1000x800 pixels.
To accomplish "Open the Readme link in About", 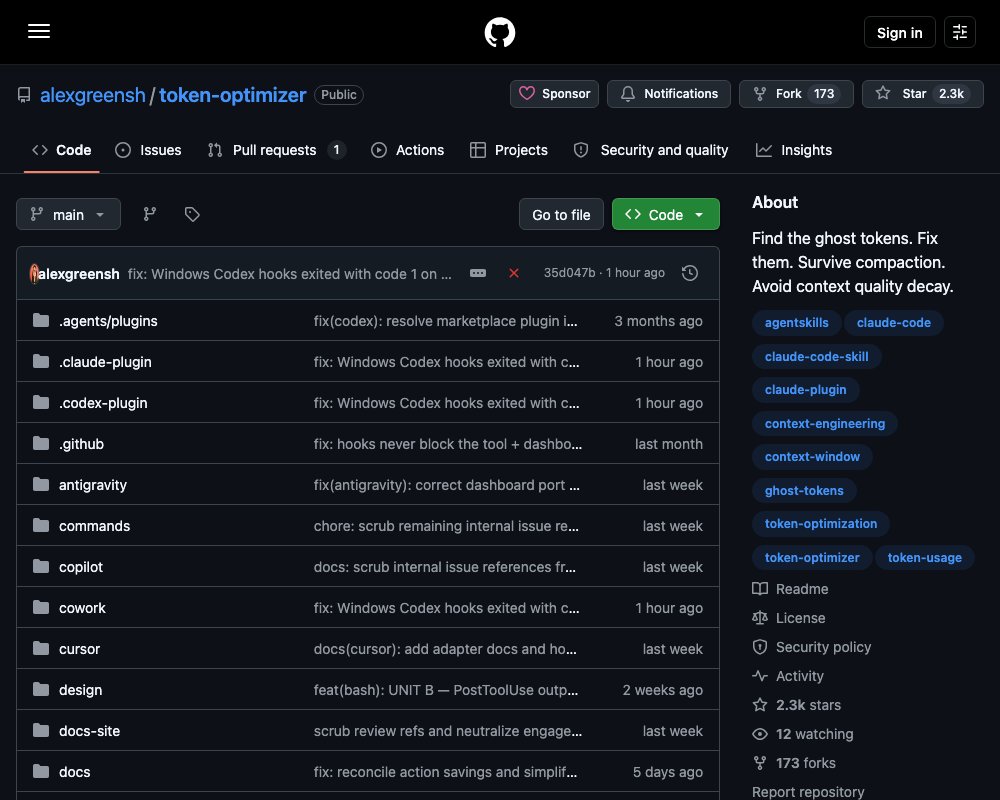I will [790, 589].
